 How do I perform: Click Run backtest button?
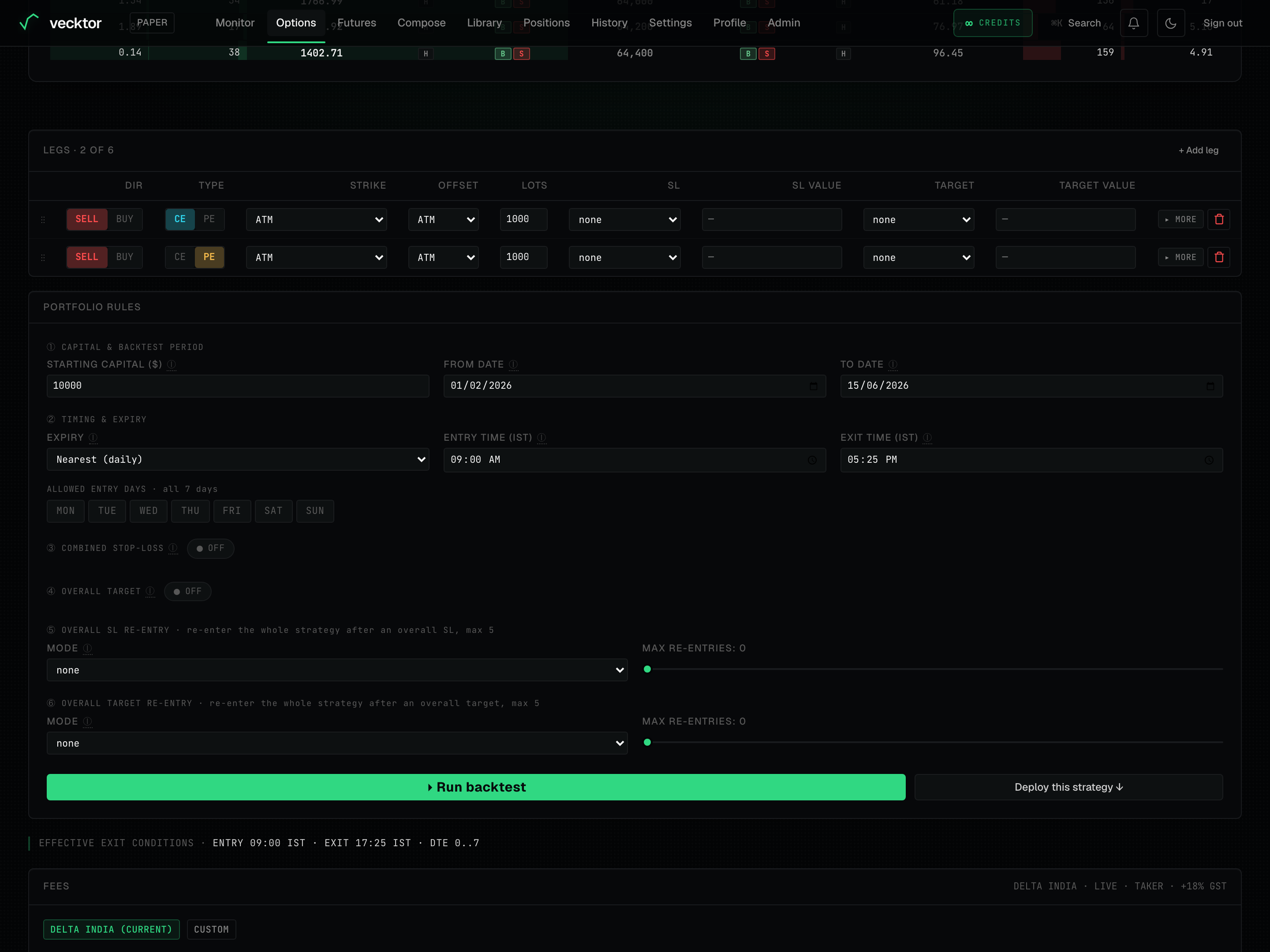point(476,787)
